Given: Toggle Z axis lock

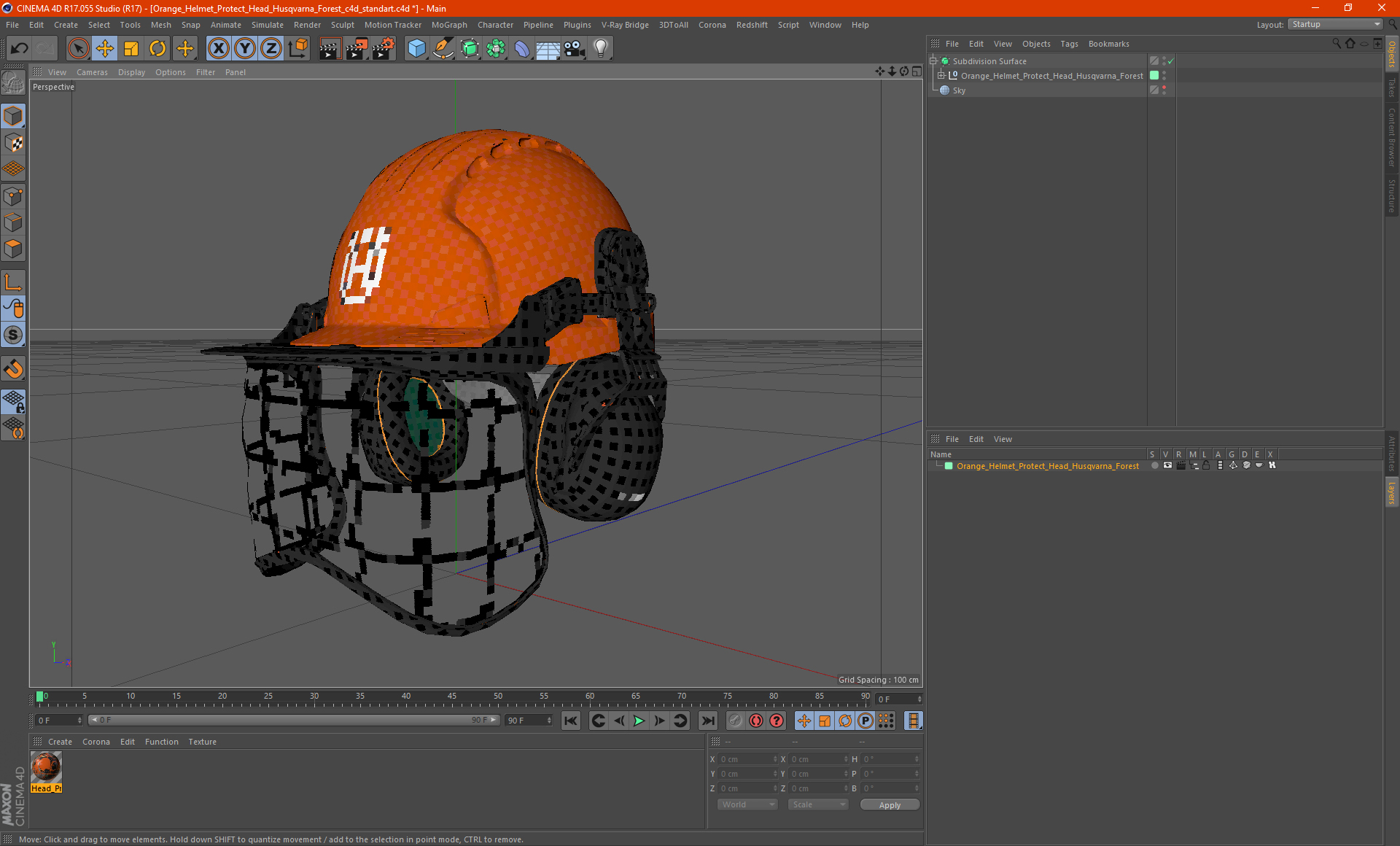Looking at the screenshot, I should pos(271,49).
